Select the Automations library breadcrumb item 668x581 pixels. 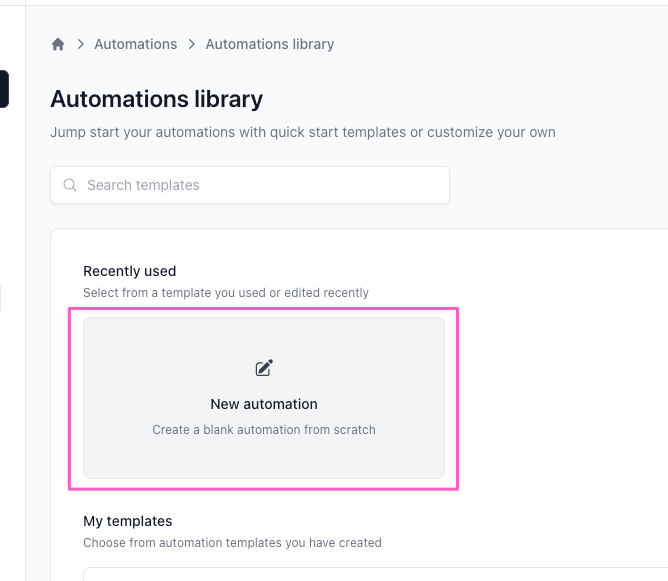(269, 44)
